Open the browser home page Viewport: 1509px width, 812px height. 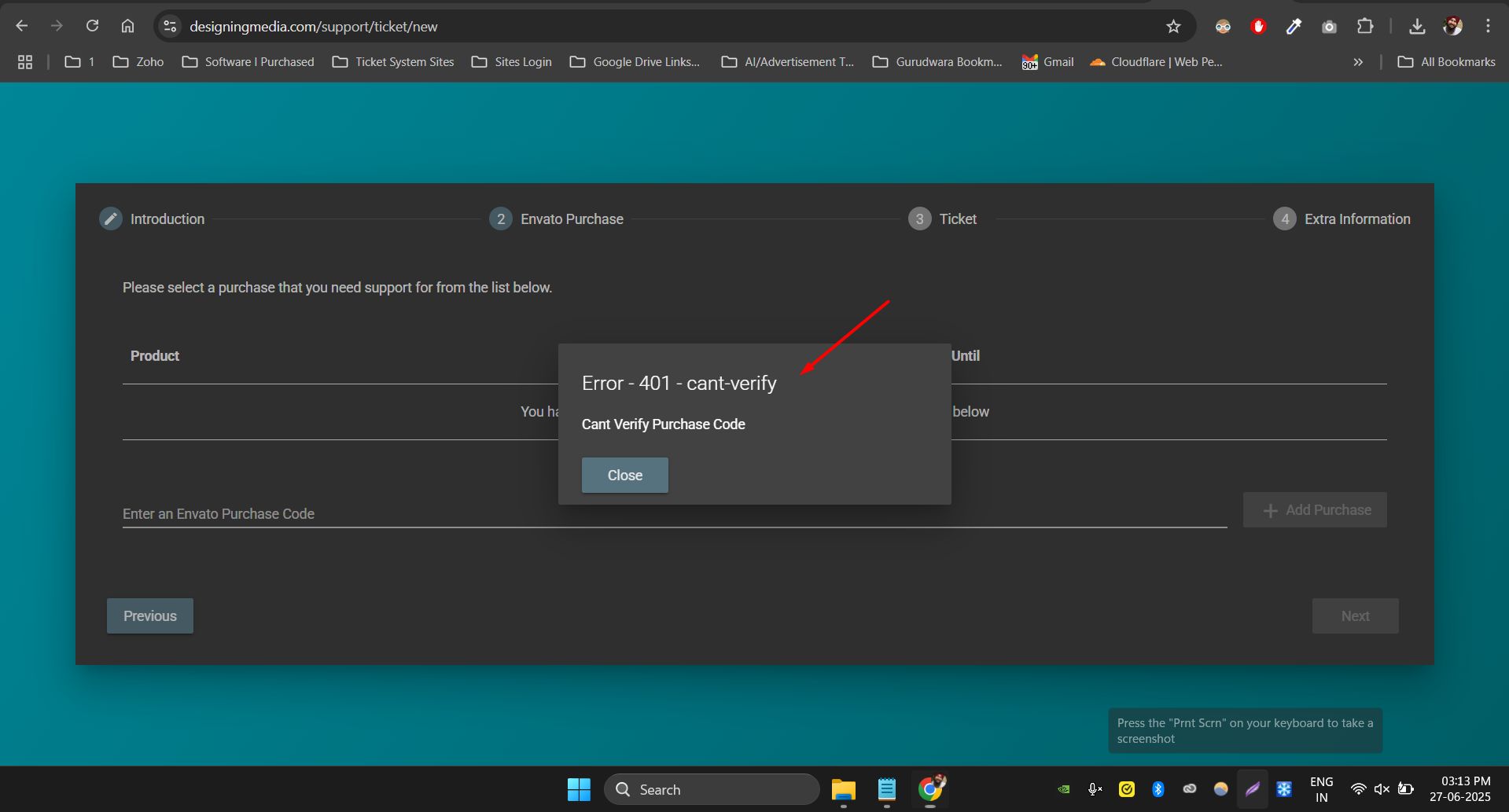(127, 26)
